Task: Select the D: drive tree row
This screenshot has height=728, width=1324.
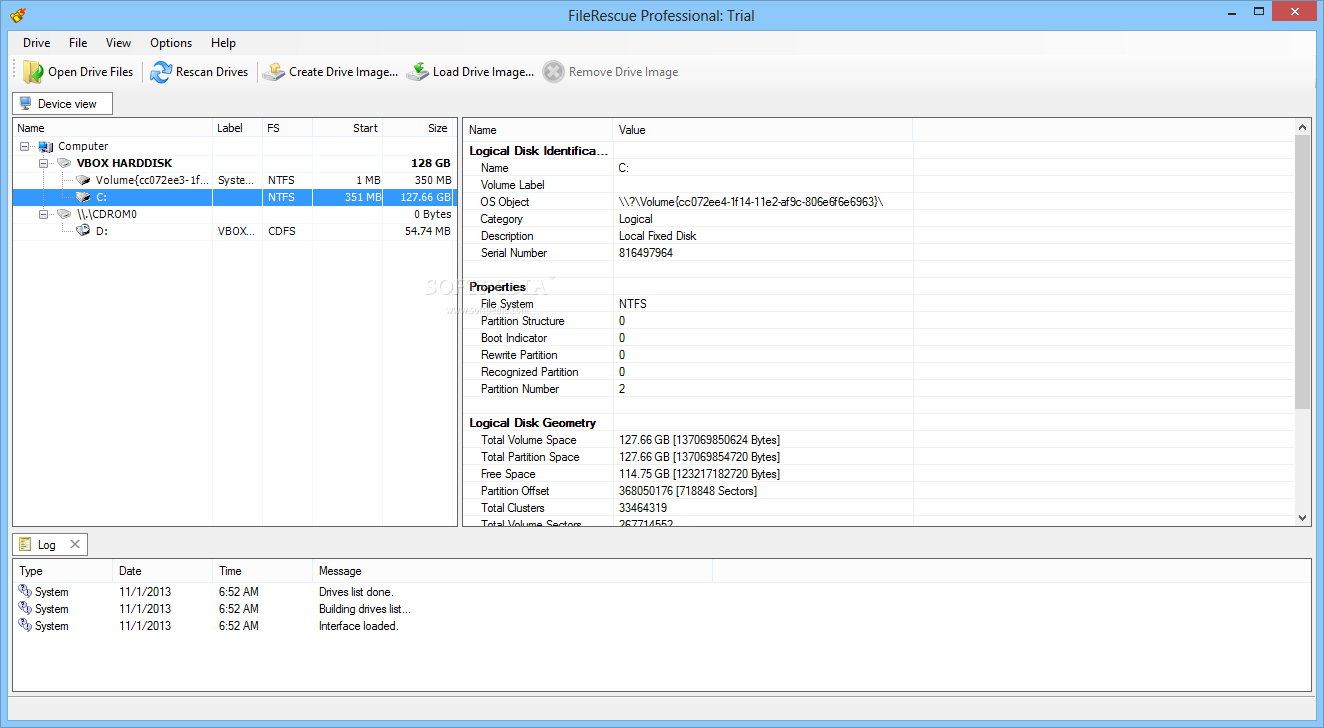Action: click(235, 231)
